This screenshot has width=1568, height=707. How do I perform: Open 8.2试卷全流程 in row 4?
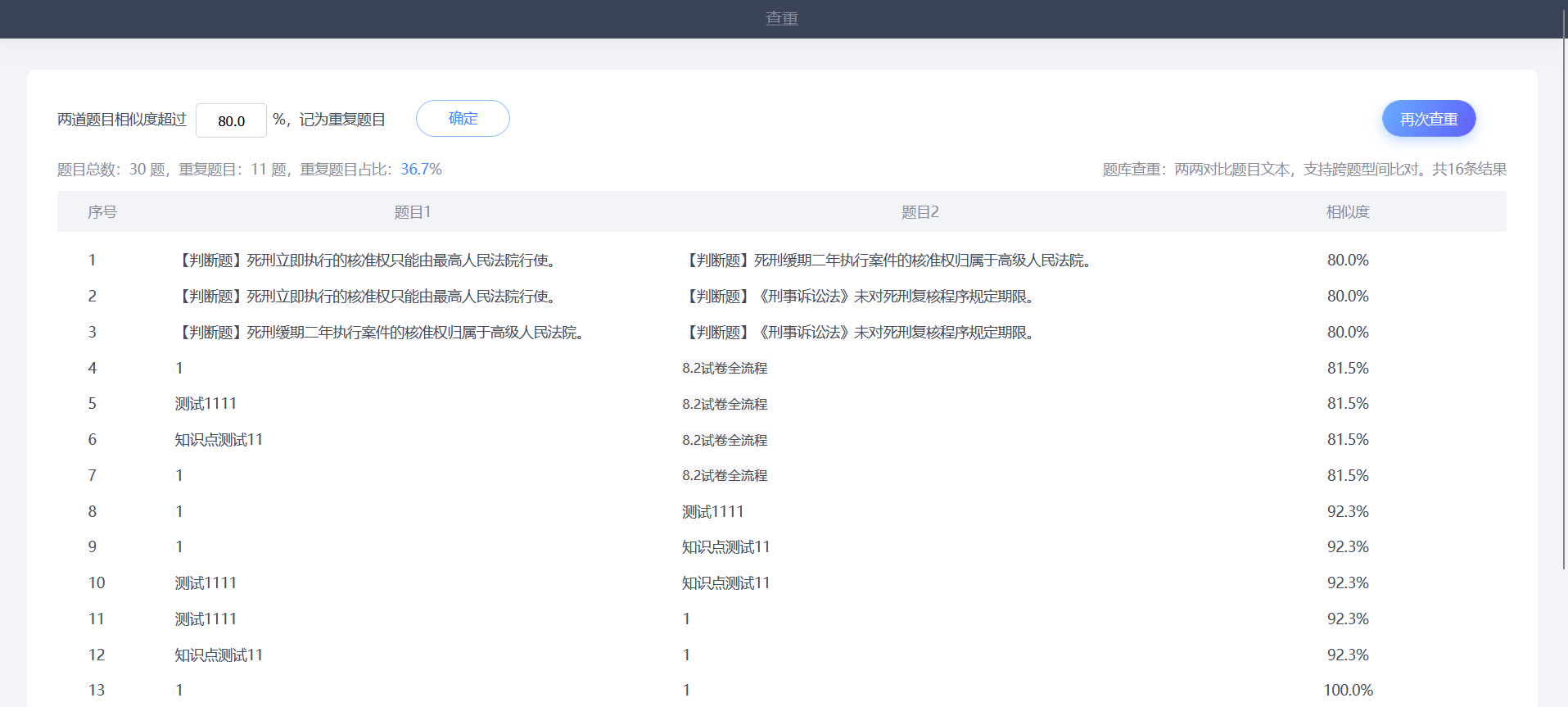(725, 369)
